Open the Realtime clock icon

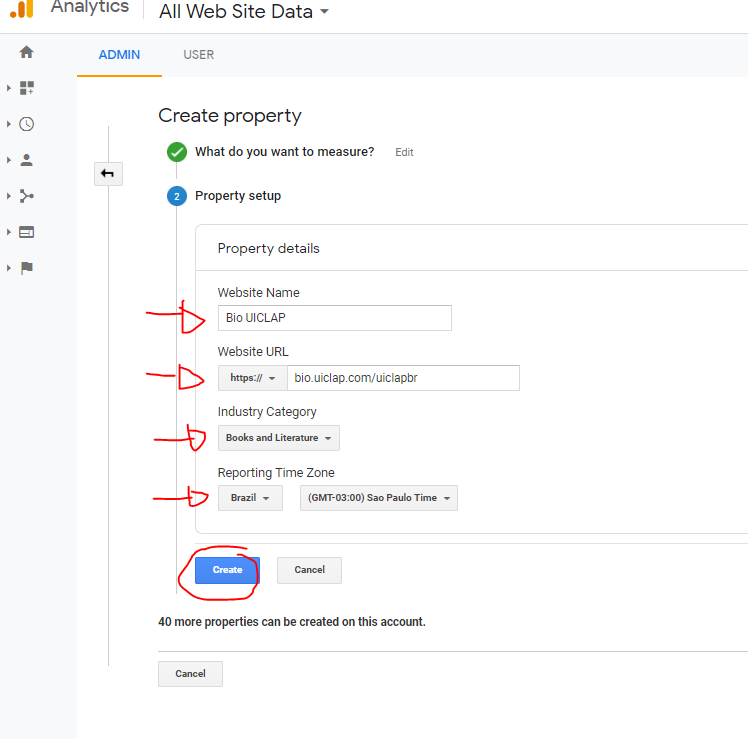pyautogui.click(x=27, y=124)
